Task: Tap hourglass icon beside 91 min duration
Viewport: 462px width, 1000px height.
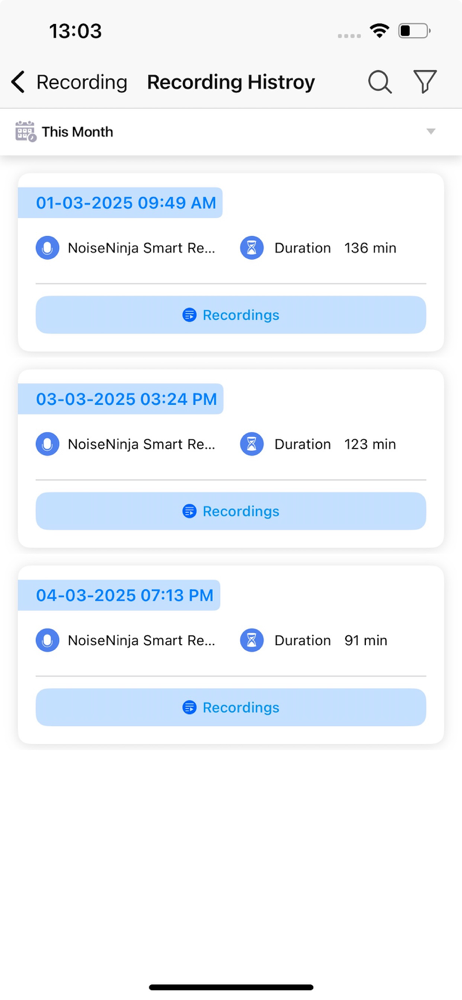Action: pos(252,640)
